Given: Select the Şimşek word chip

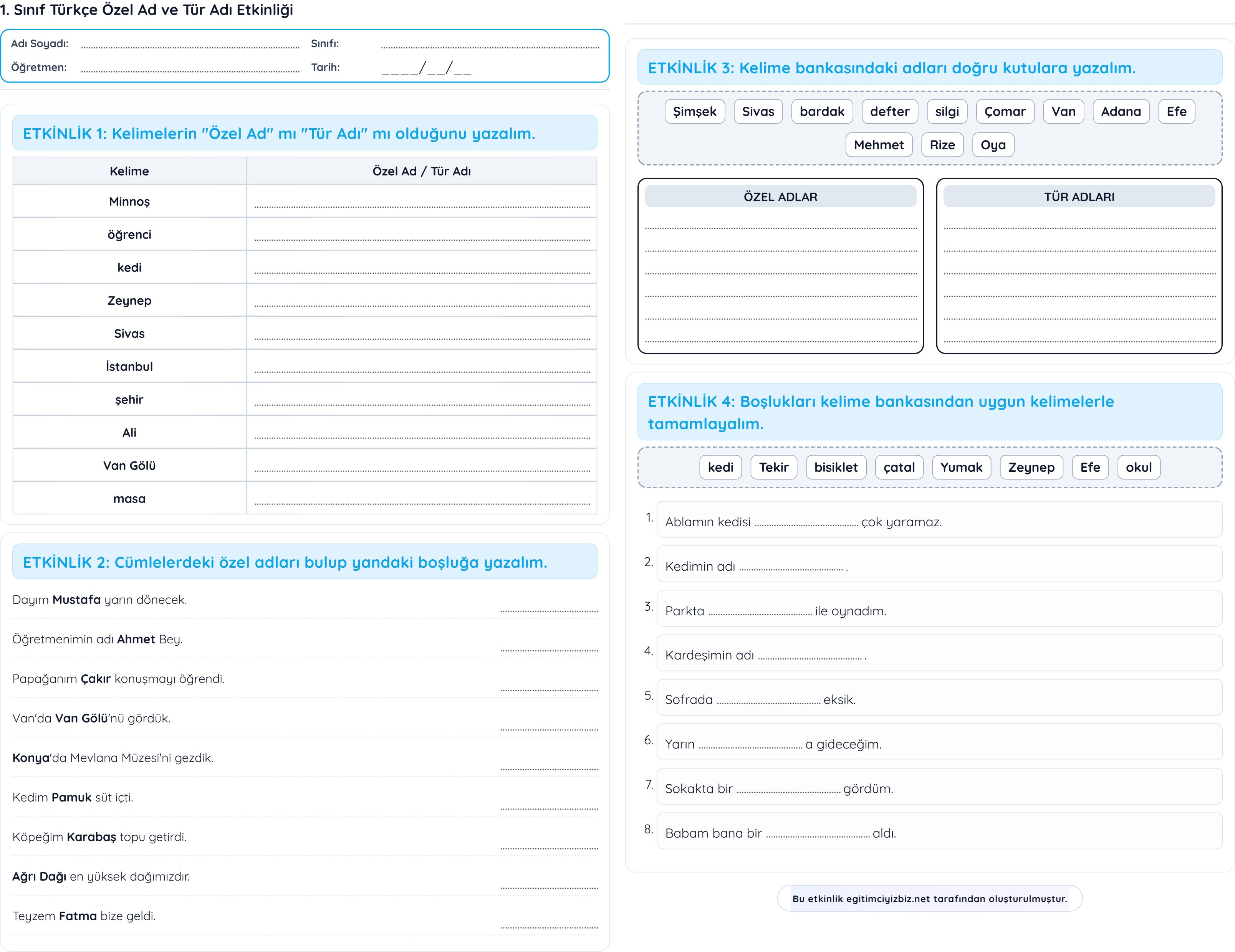Looking at the screenshot, I should (694, 112).
